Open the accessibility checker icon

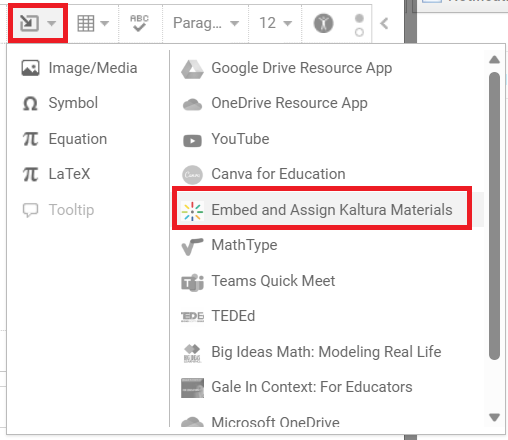(x=323, y=23)
